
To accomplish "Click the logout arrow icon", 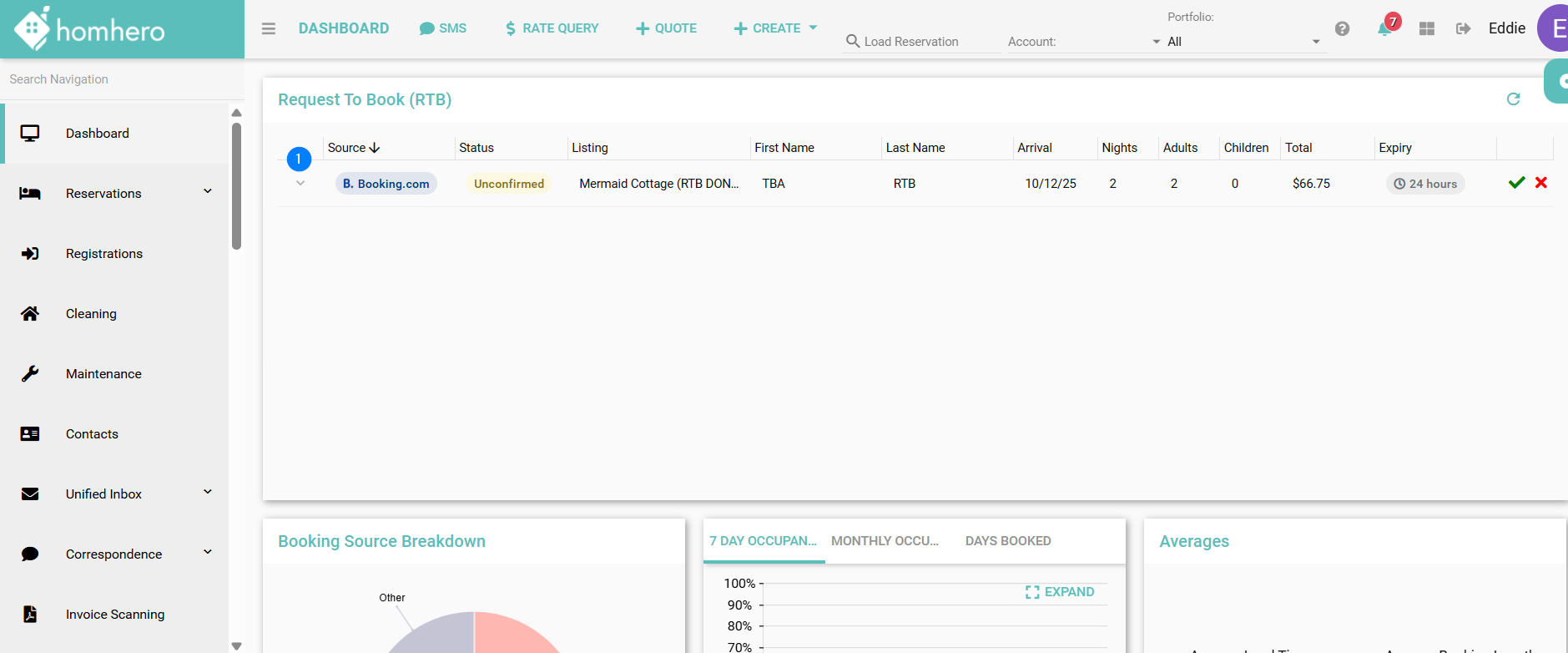I will (1463, 28).
